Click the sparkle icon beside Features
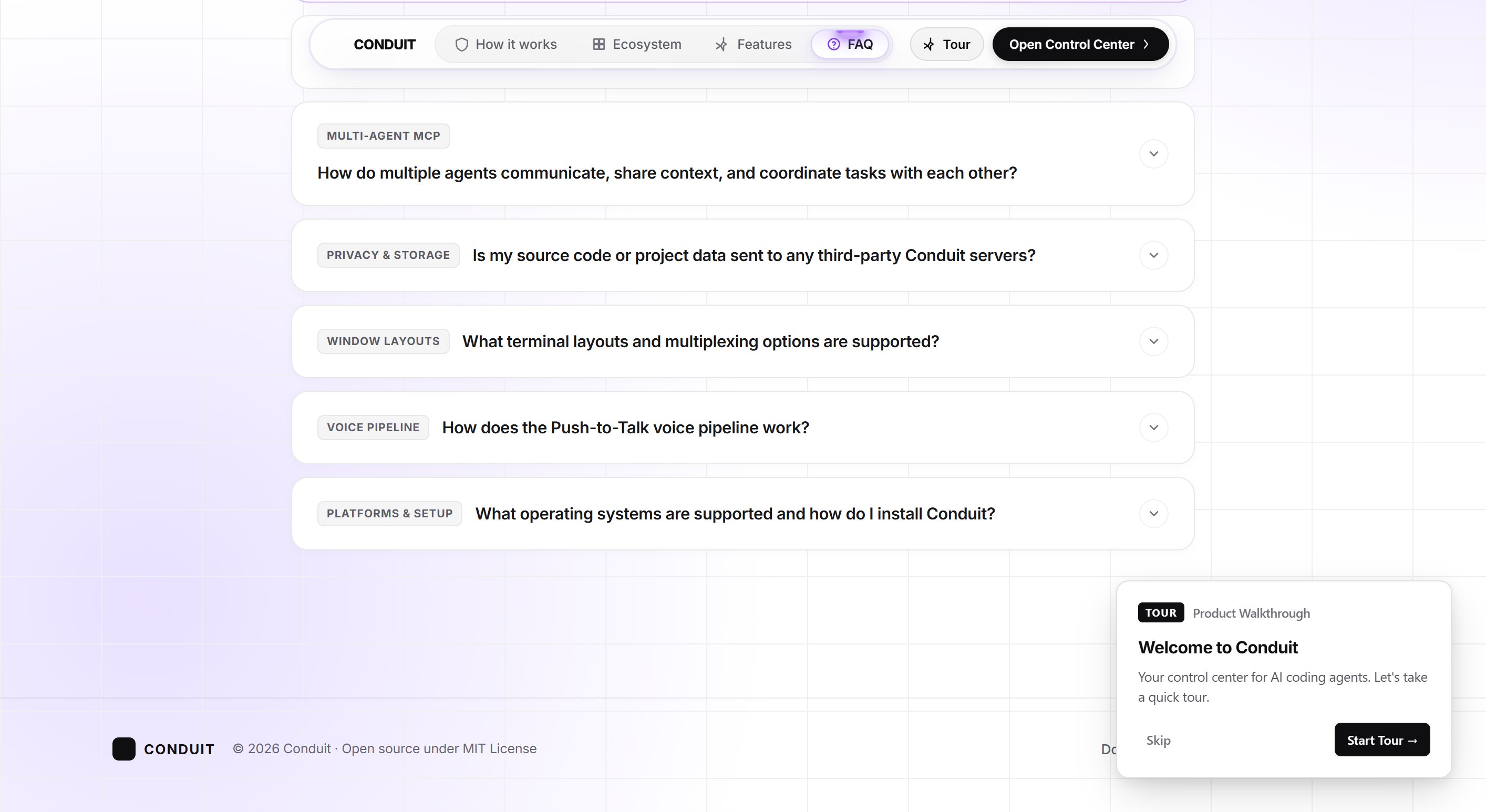This screenshot has height=812, width=1486. (721, 45)
